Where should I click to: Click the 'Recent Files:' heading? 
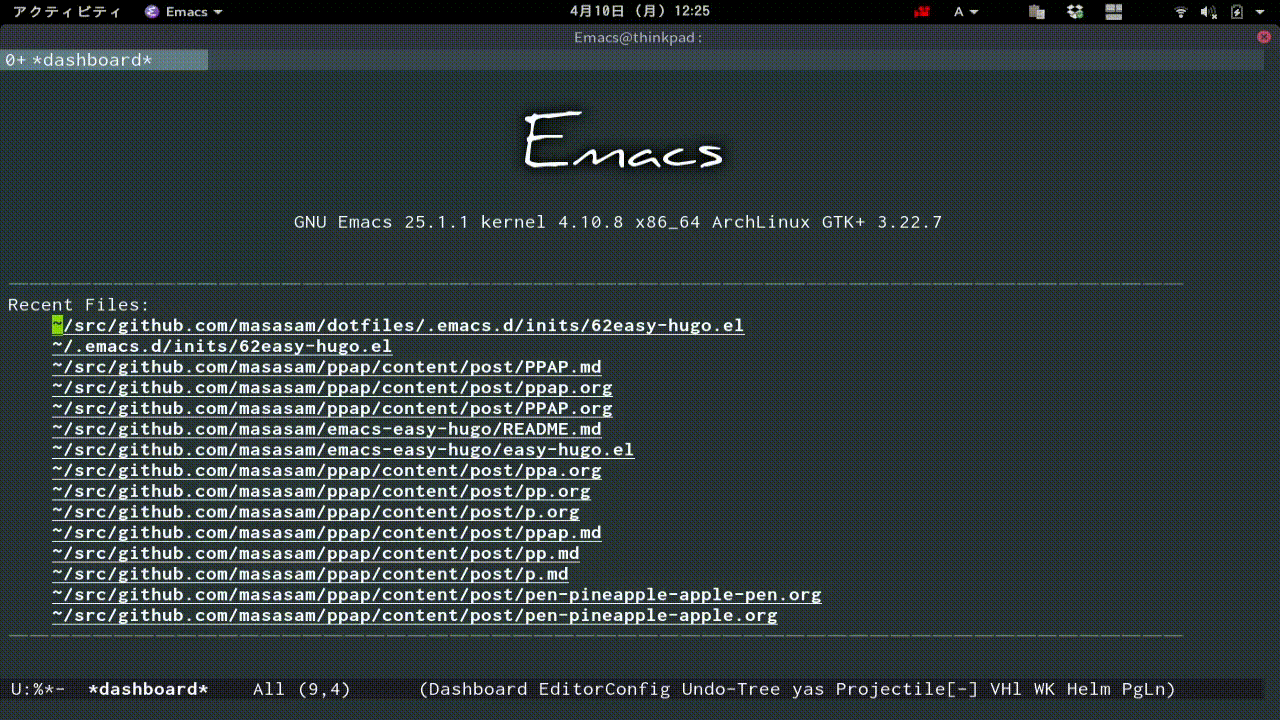(x=79, y=305)
